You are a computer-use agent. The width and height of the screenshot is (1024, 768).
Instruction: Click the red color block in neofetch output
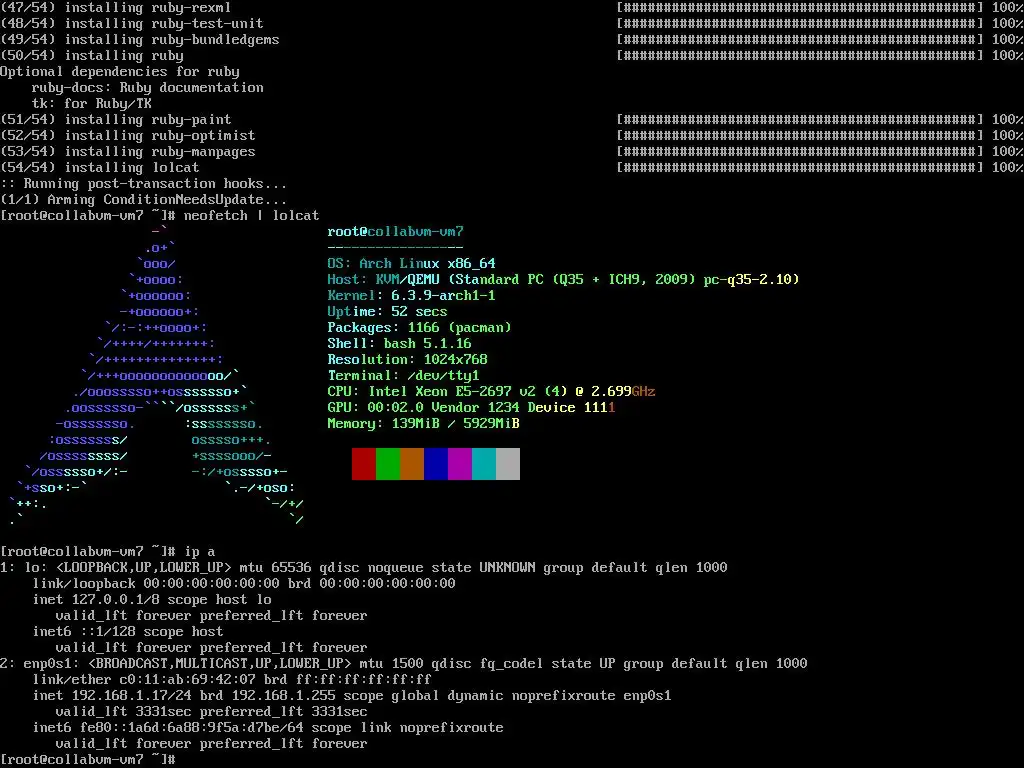[x=364, y=464]
